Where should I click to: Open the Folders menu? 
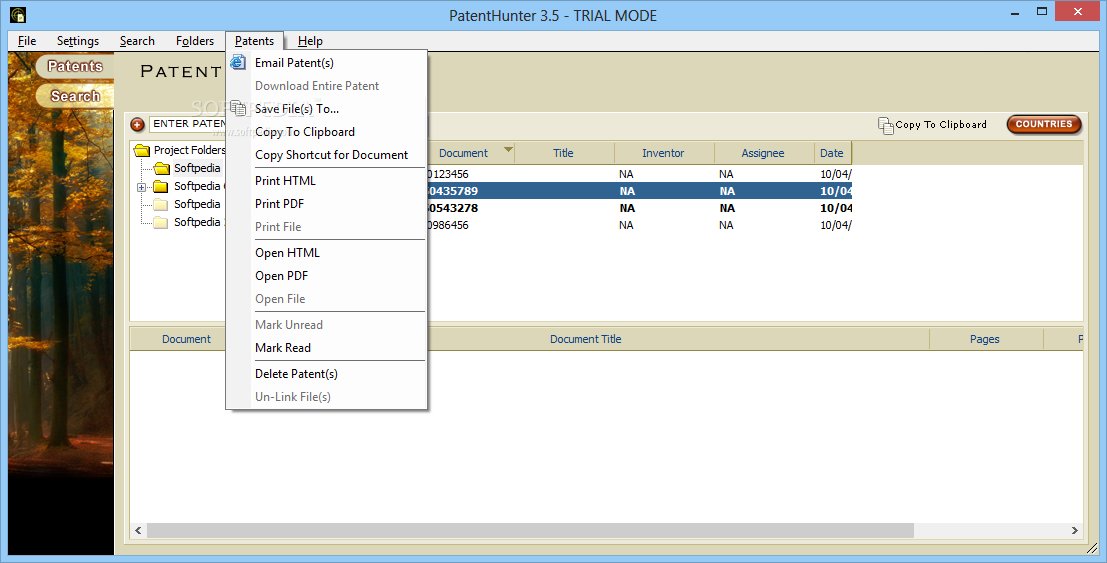[195, 41]
